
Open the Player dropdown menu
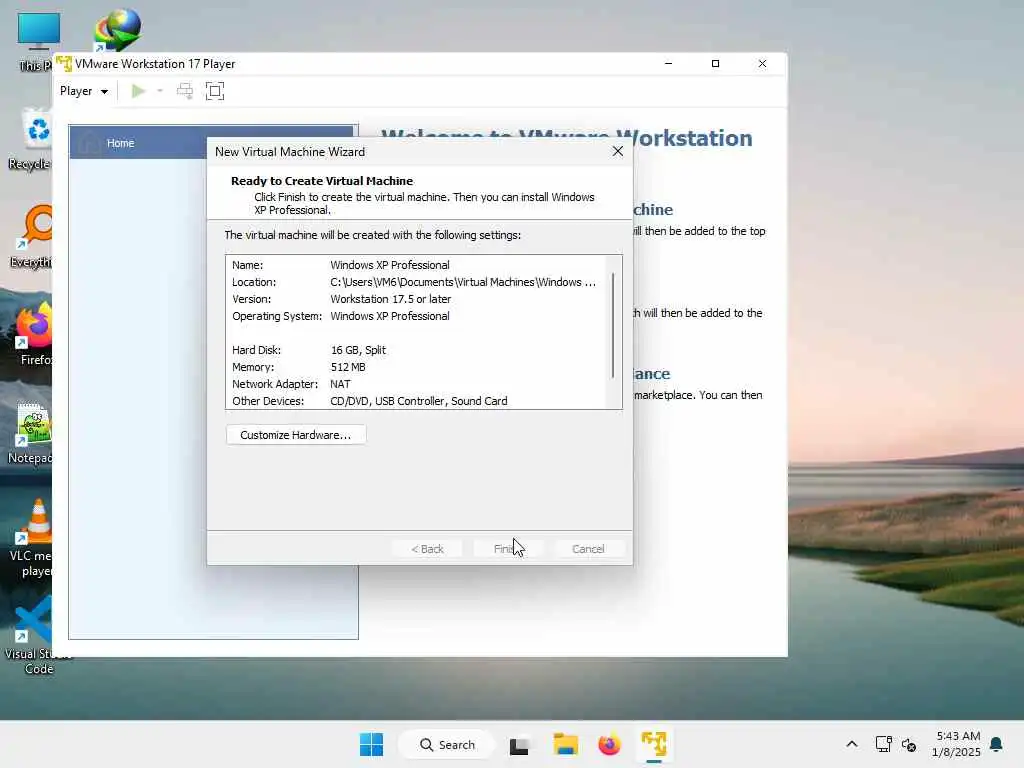click(x=84, y=91)
